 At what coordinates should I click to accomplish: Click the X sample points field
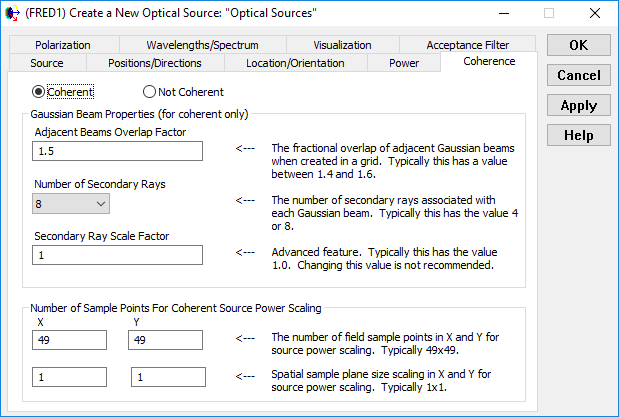[x=69, y=340]
